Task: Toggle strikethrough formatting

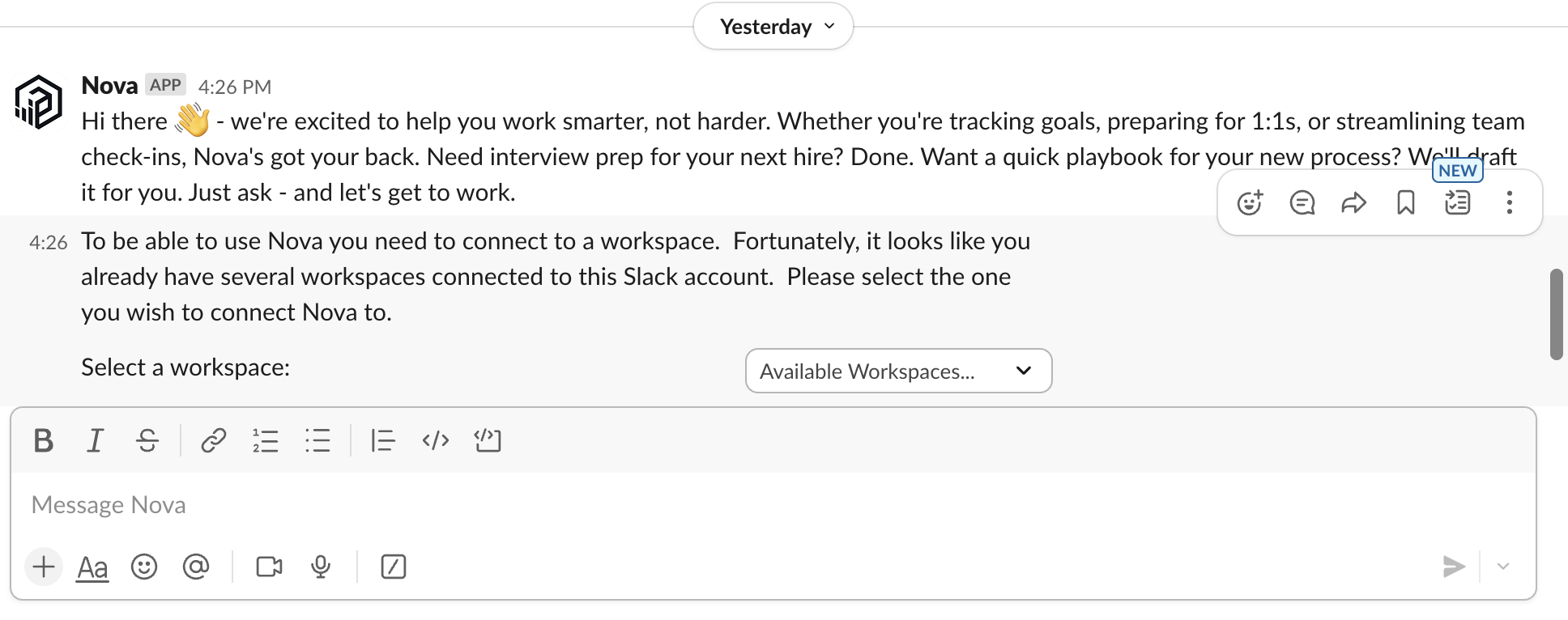Action: click(x=147, y=441)
